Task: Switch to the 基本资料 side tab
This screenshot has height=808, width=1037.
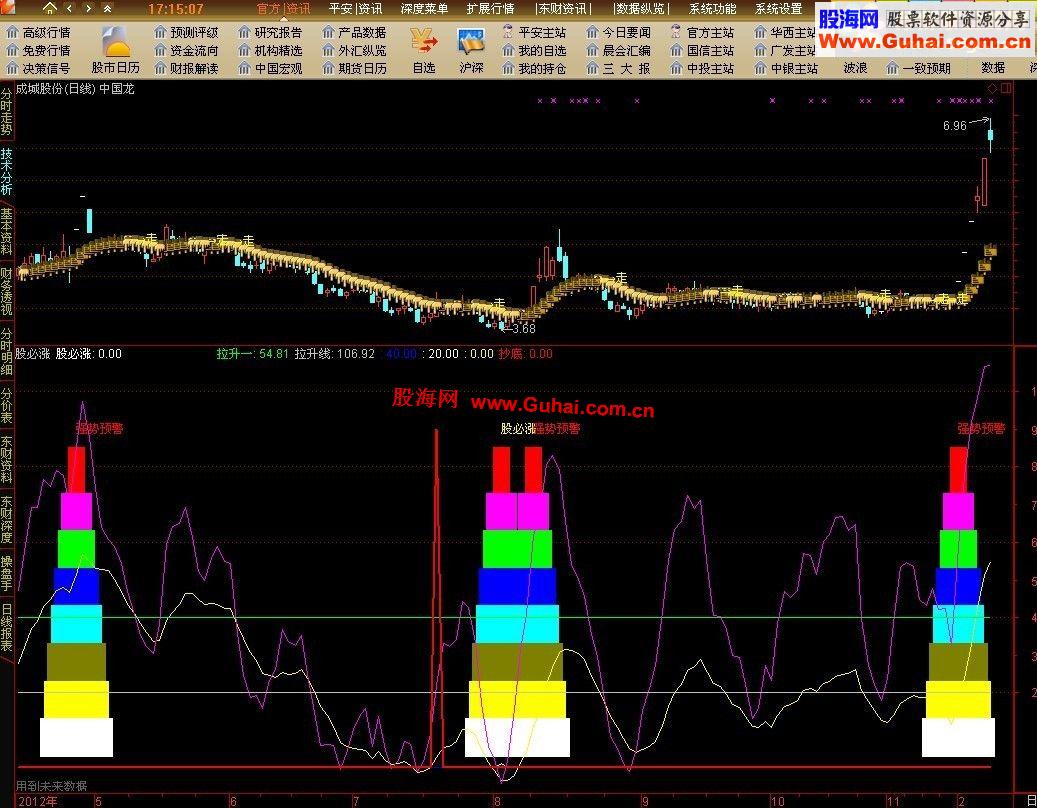Action: click(x=7, y=232)
